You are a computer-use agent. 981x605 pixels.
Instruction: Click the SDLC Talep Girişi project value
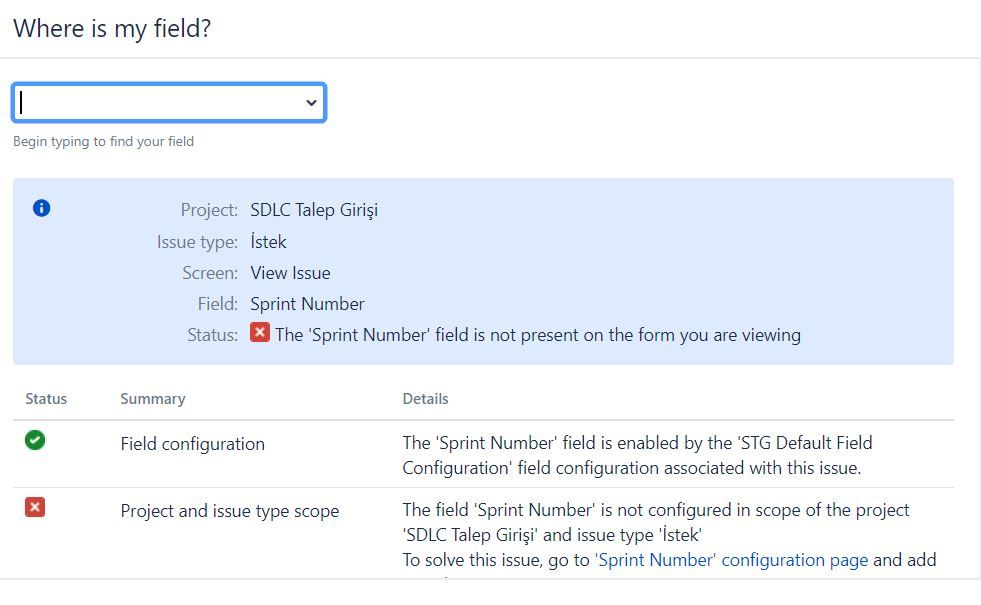(x=314, y=210)
